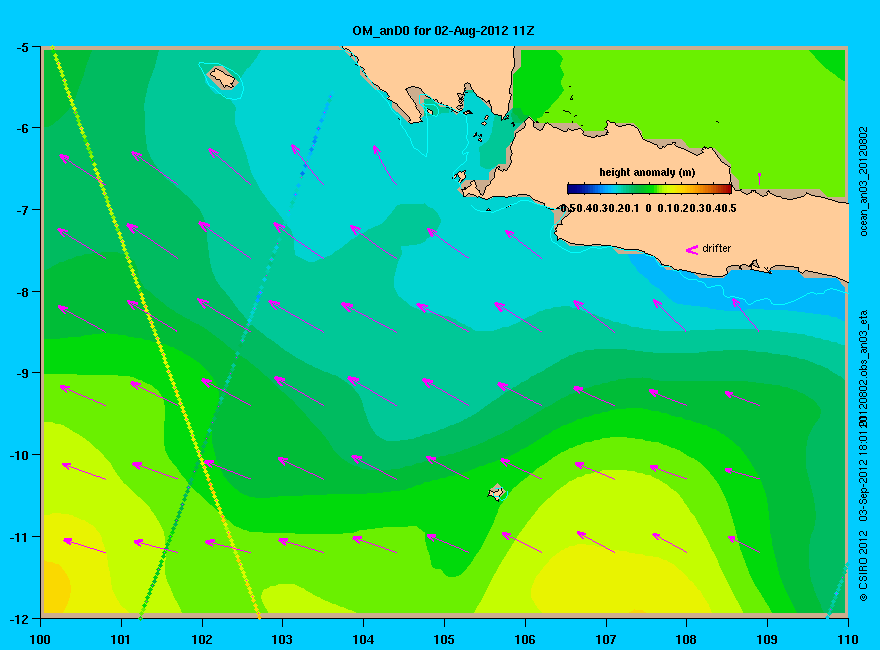Click the x-axis label 103

(282, 639)
